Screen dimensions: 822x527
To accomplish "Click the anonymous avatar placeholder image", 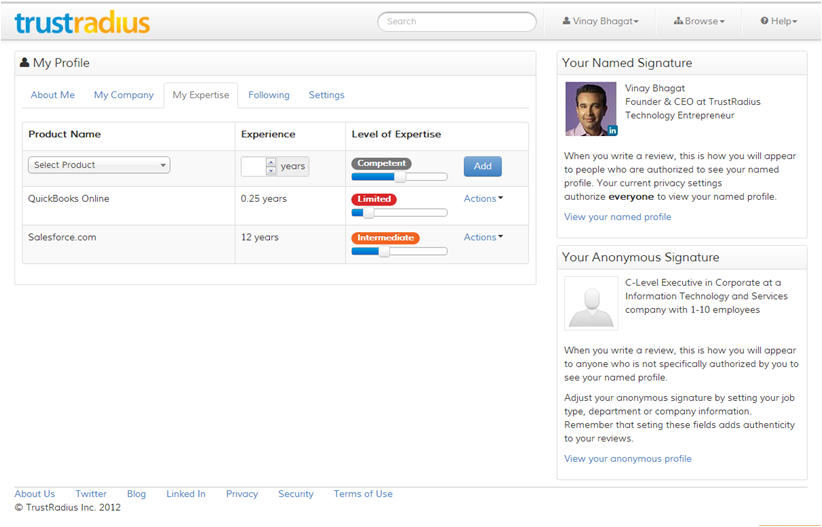I will pos(591,304).
